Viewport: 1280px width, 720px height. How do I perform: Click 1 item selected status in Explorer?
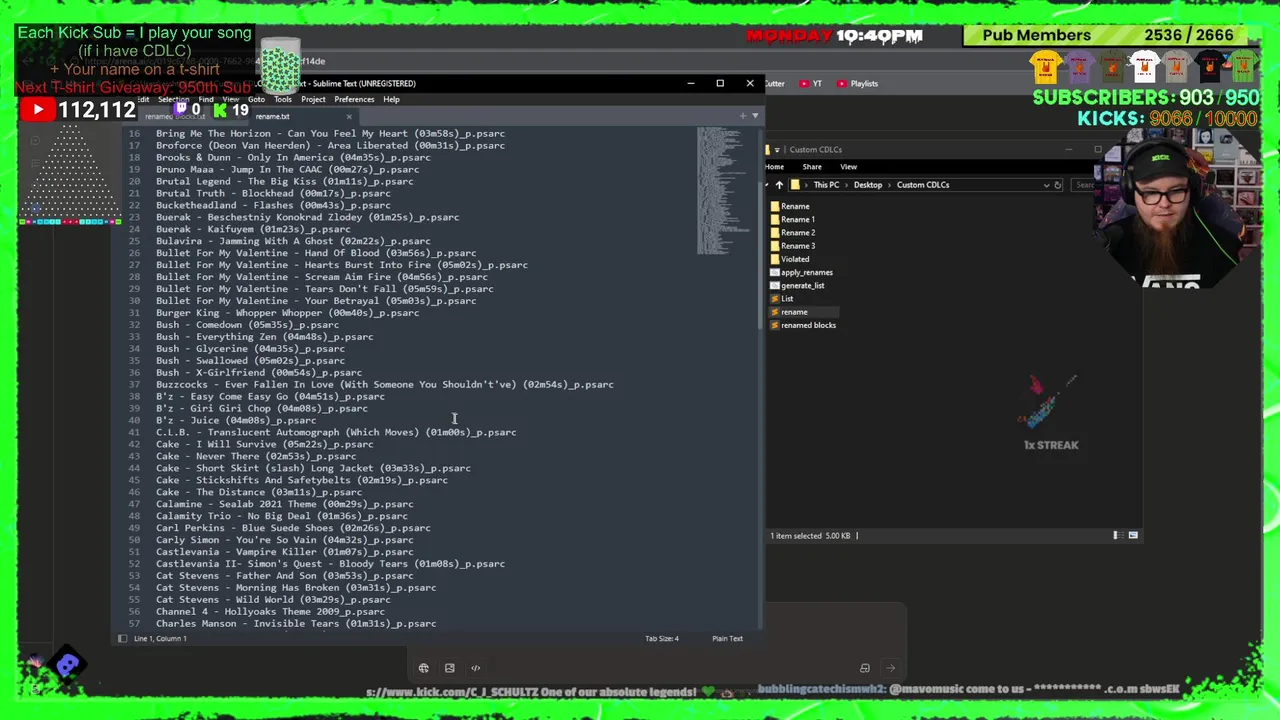pyautogui.click(x=795, y=536)
